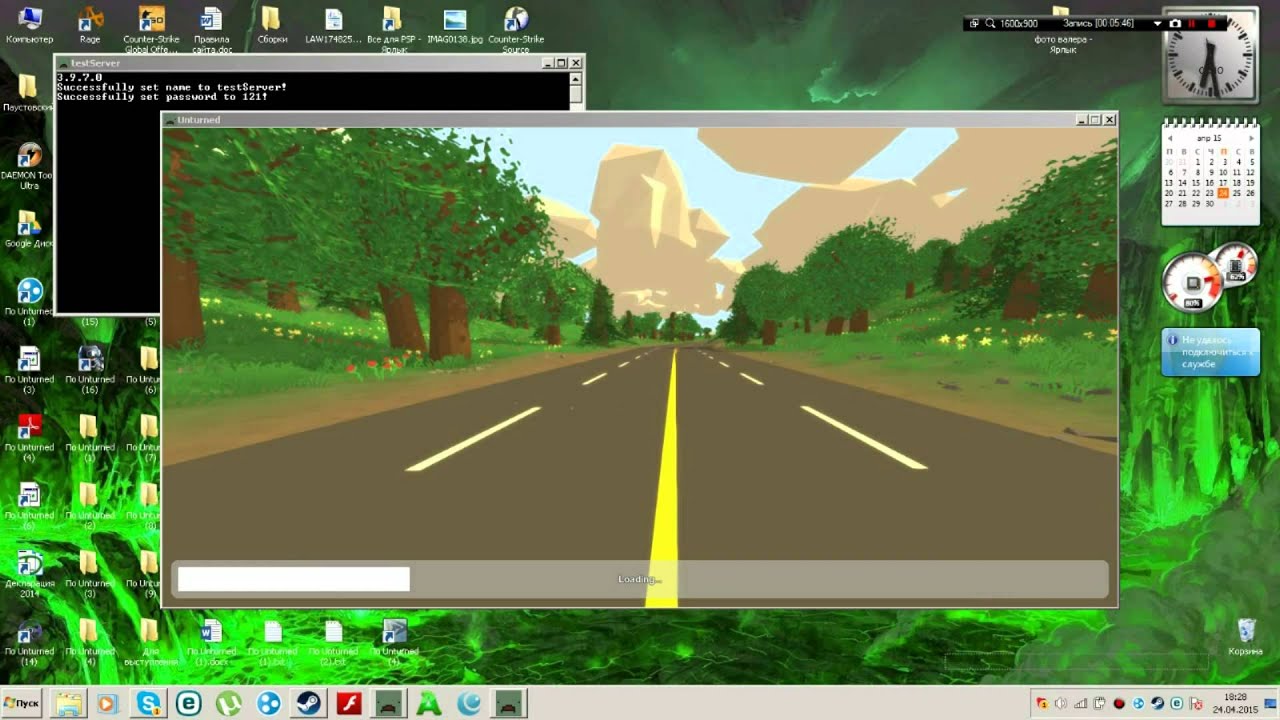Screen dimensions: 1280x720
Task: Open DAEMON Tools Ultra shortcut
Action: [29, 166]
